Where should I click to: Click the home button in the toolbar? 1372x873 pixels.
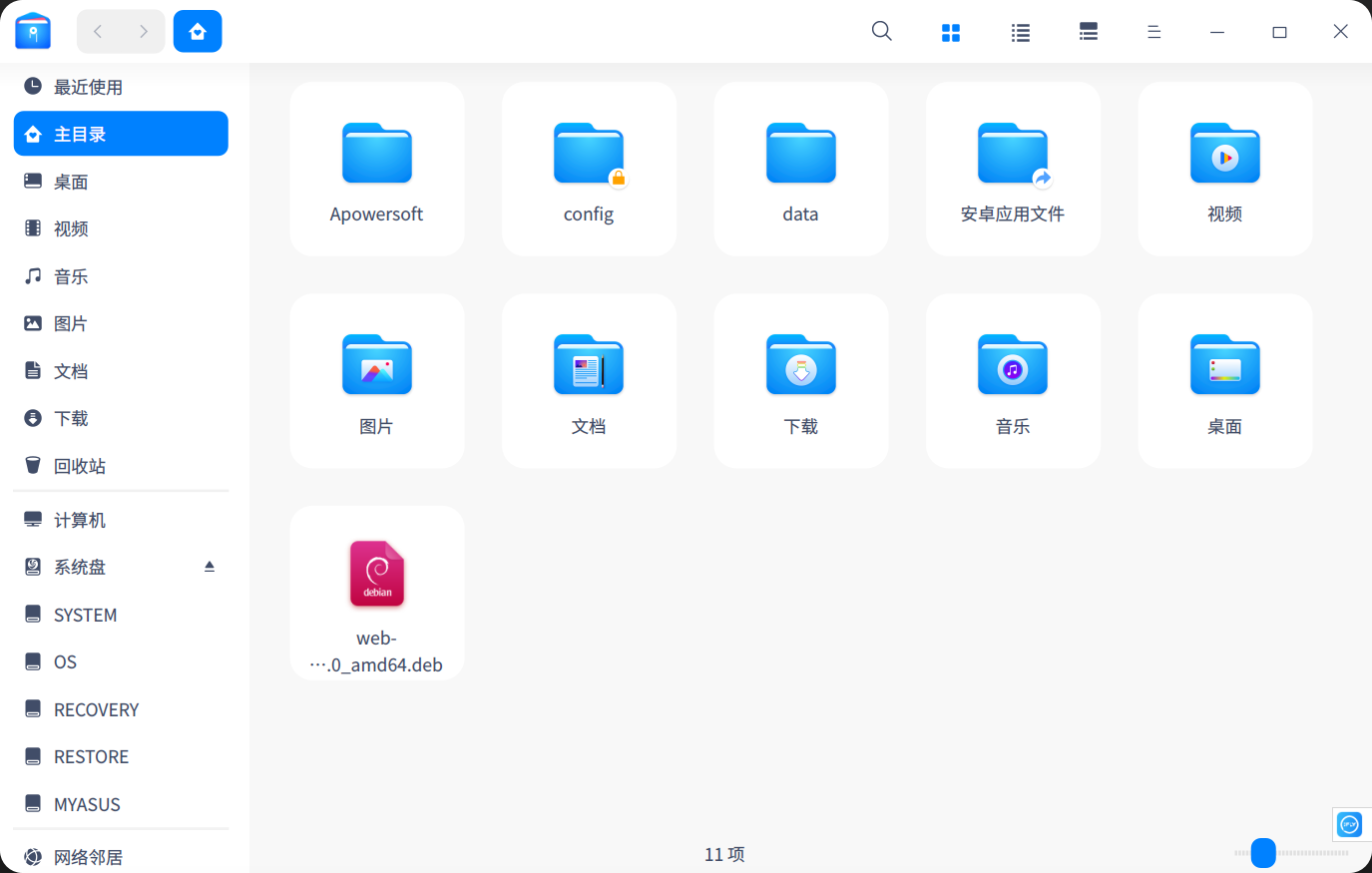[x=197, y=31]
